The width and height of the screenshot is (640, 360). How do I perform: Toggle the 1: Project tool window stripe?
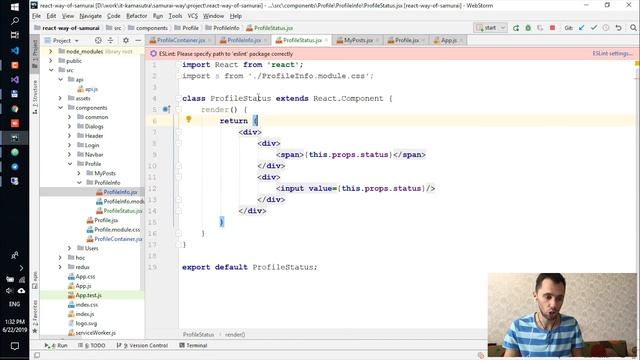point(35,53)
